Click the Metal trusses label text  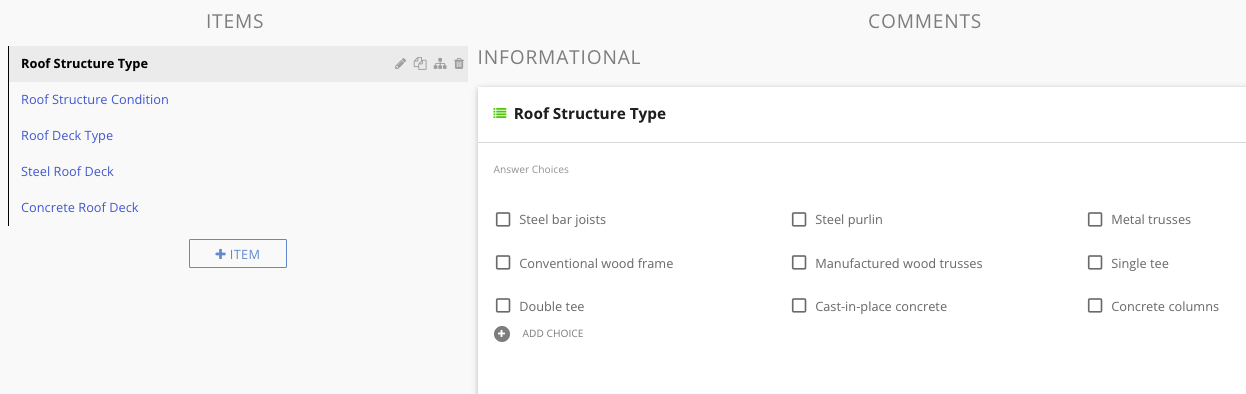tap(1151, 220)
